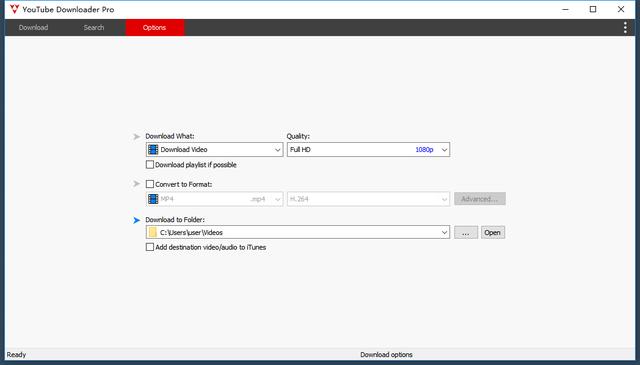Viewport: 640px width, 365px height.
Task: Click the Advanced... button
Action: tap(480, 199)
